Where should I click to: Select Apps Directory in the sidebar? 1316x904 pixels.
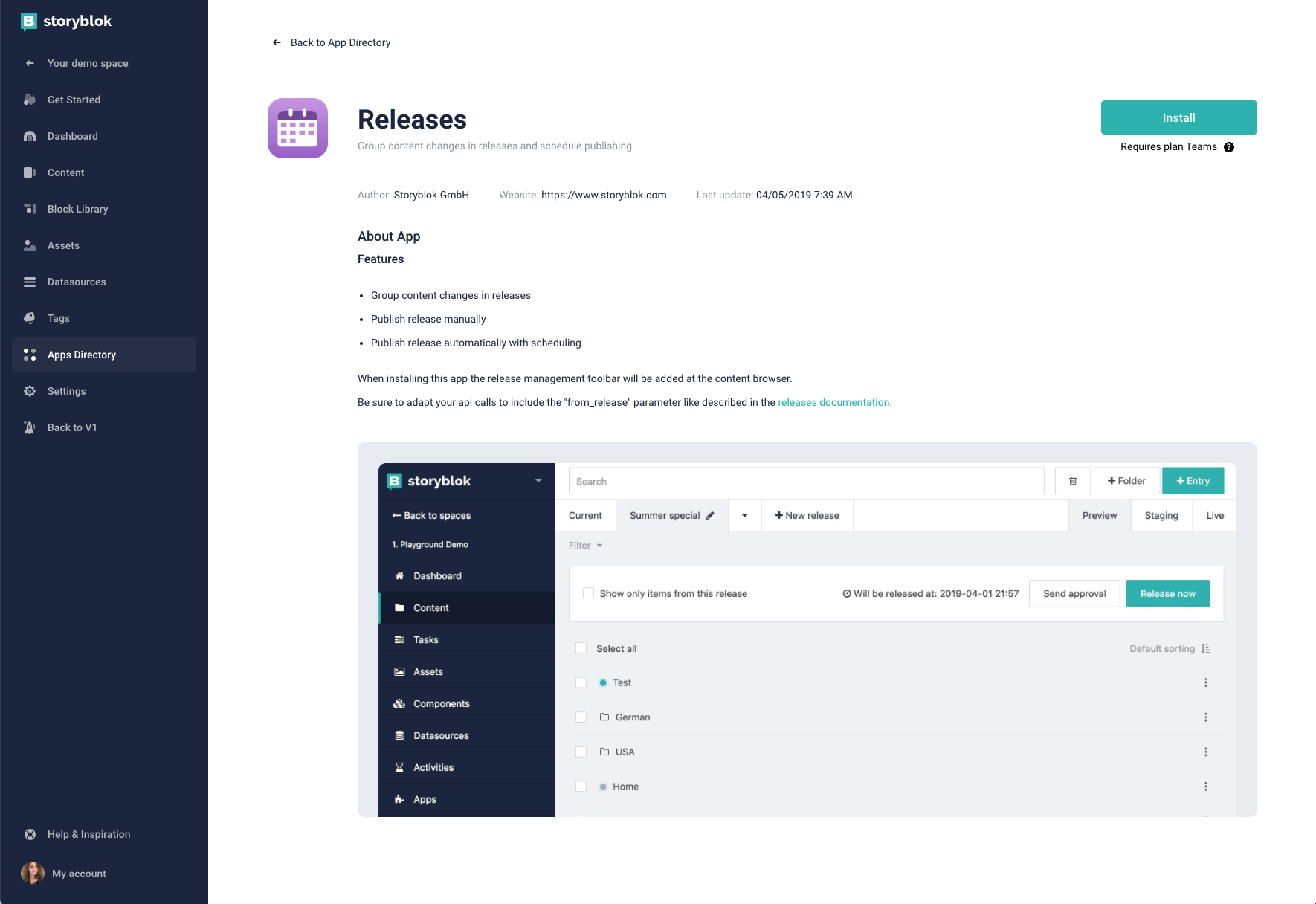coord(104,355)
